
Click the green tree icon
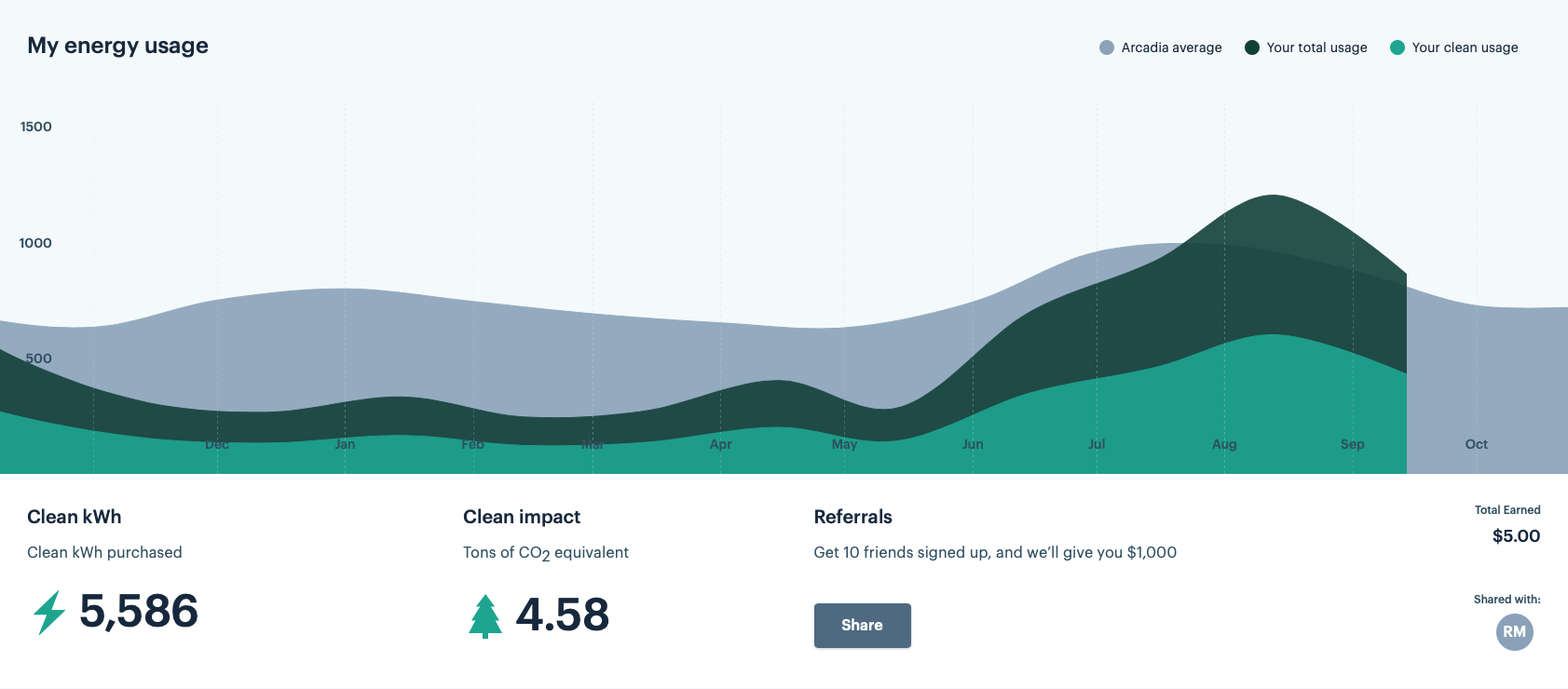point(484,615)
